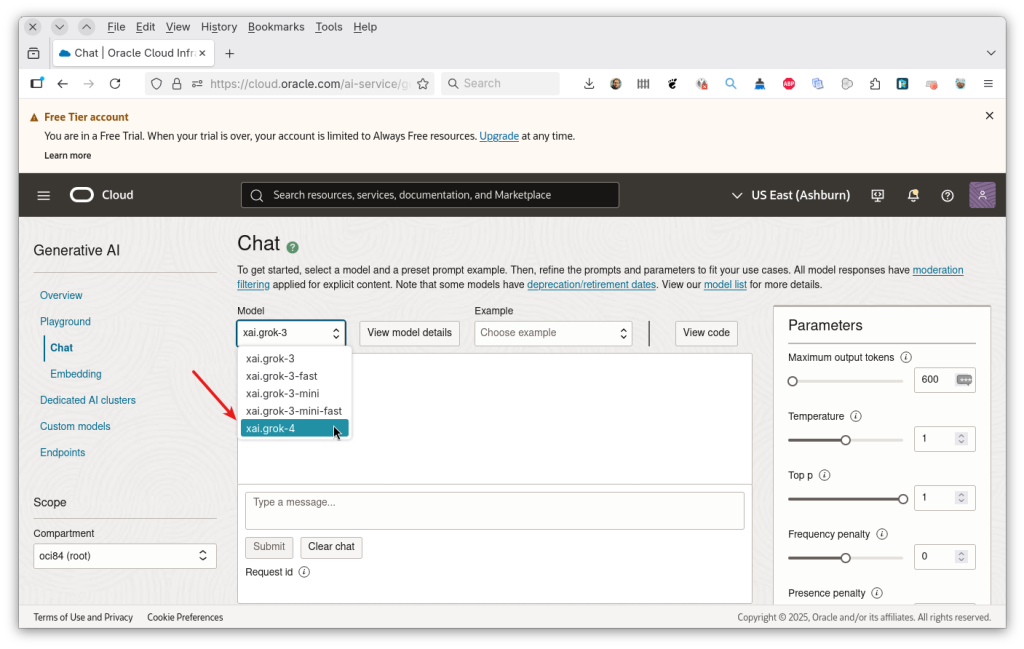
Task: Open the Firefox downloads panel
Action: click(x=589, y=84)
